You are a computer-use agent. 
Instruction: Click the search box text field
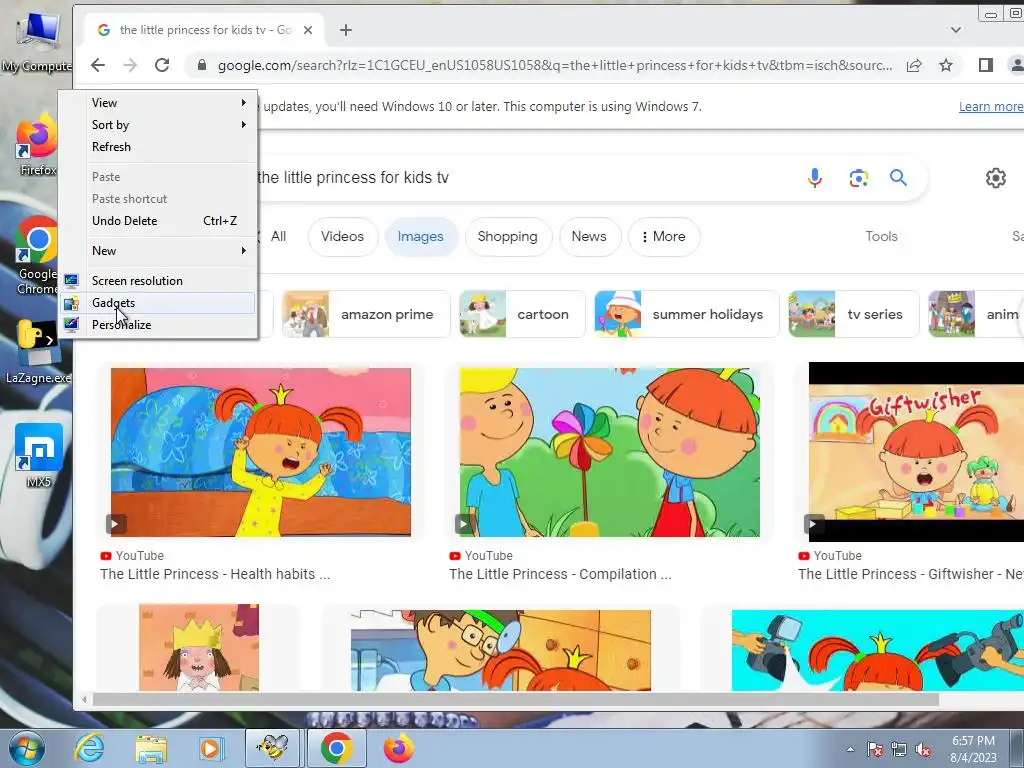[522, 178]
